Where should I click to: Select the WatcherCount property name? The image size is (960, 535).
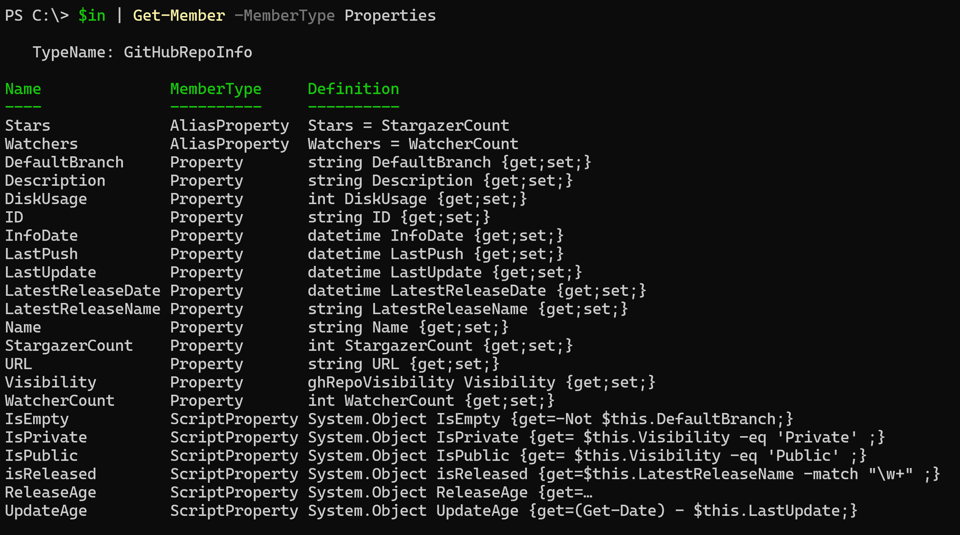pos(59,402)
